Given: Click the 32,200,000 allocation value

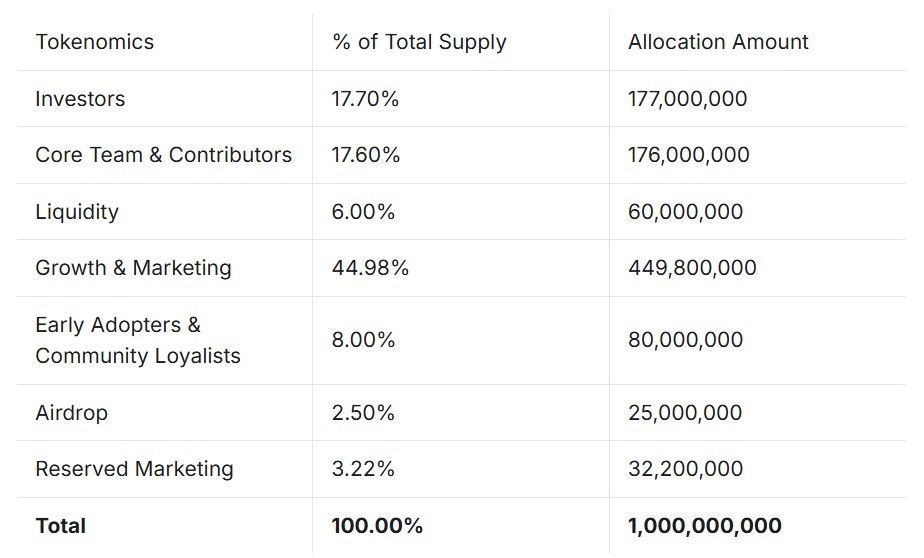Looking at the screenshot, I should pyautogui.click(x=686, y=469).
